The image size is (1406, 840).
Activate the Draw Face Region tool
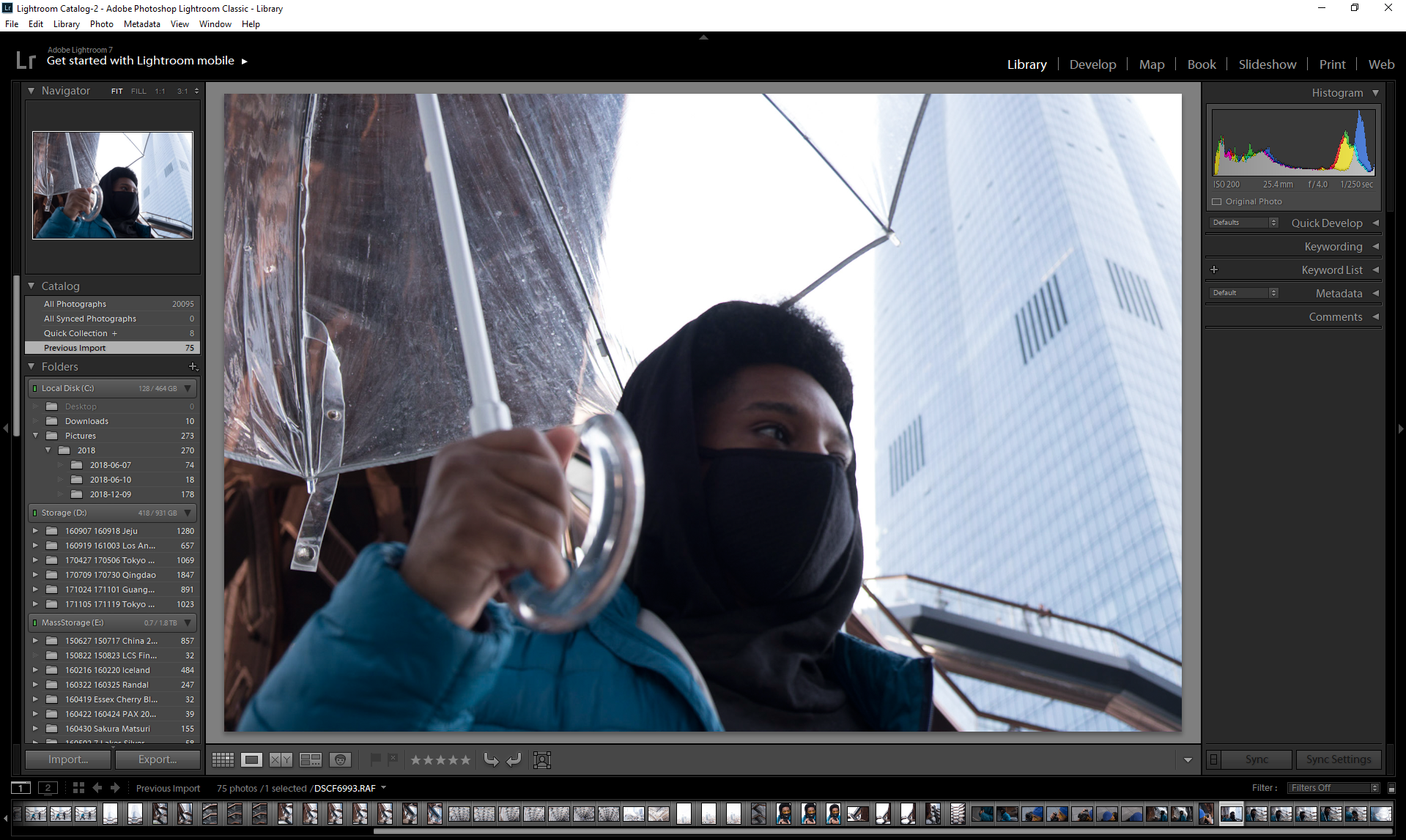click(542, 760)
